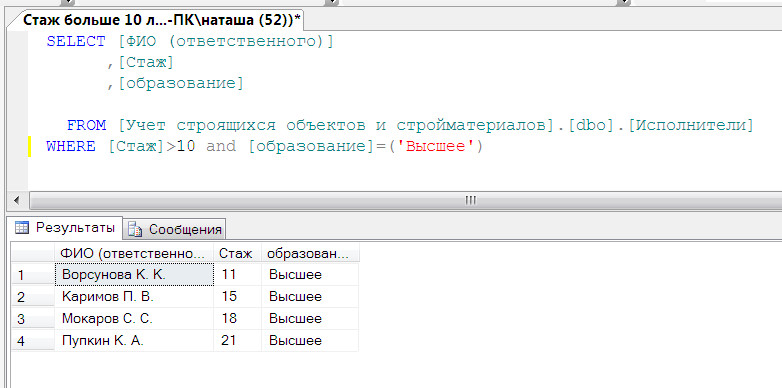
Task: Select row header number 2
Action: click(x=33, y=296)
